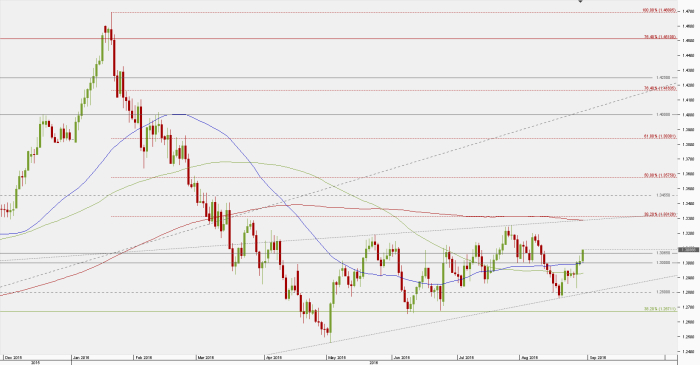Screen dimensions: 700x365
Task: Click the lowest candlestick near May 2016
Action: click(330, 322)
